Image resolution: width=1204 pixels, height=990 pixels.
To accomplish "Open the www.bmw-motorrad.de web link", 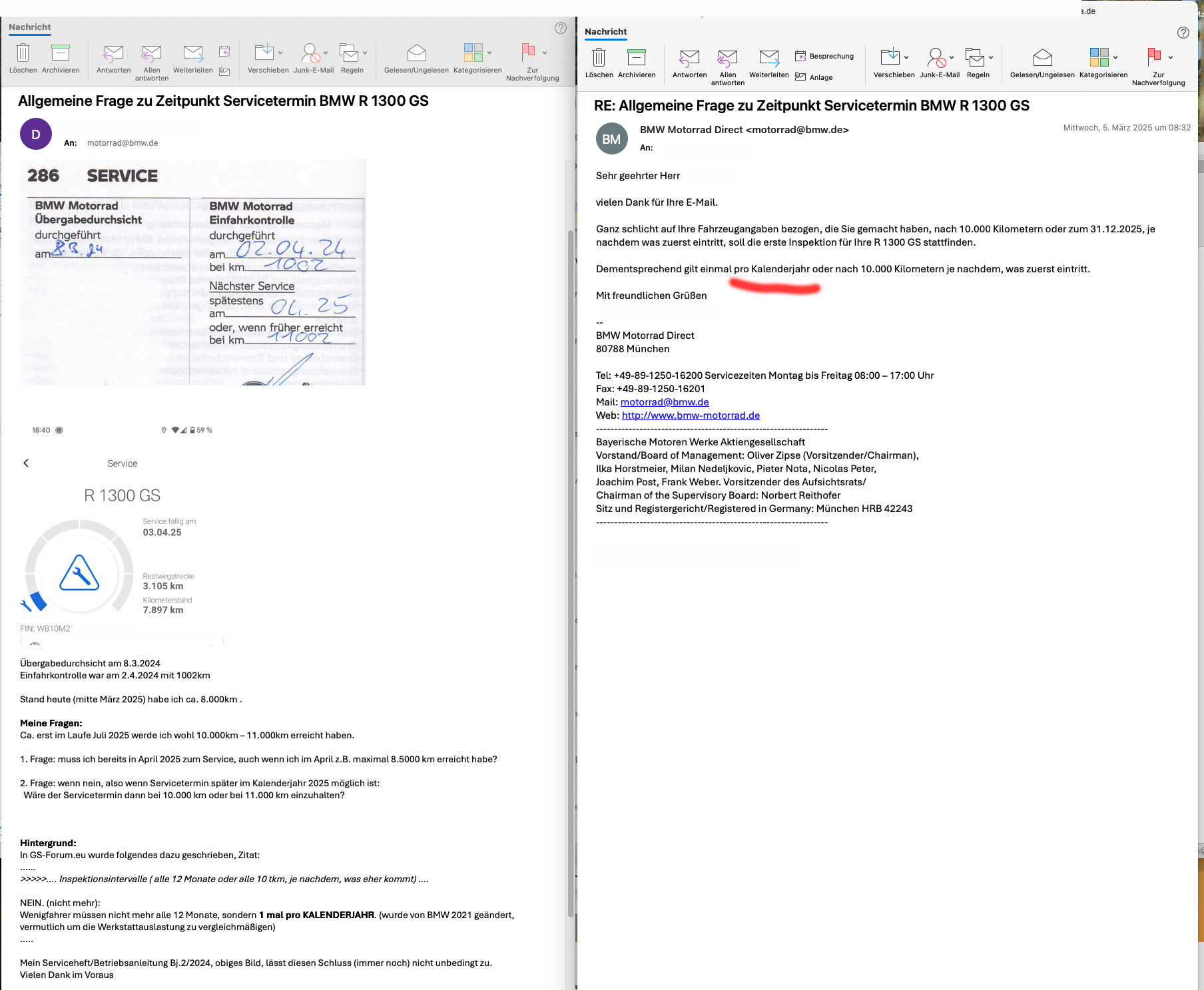I will pyautogui.click(x=691, y=415).
